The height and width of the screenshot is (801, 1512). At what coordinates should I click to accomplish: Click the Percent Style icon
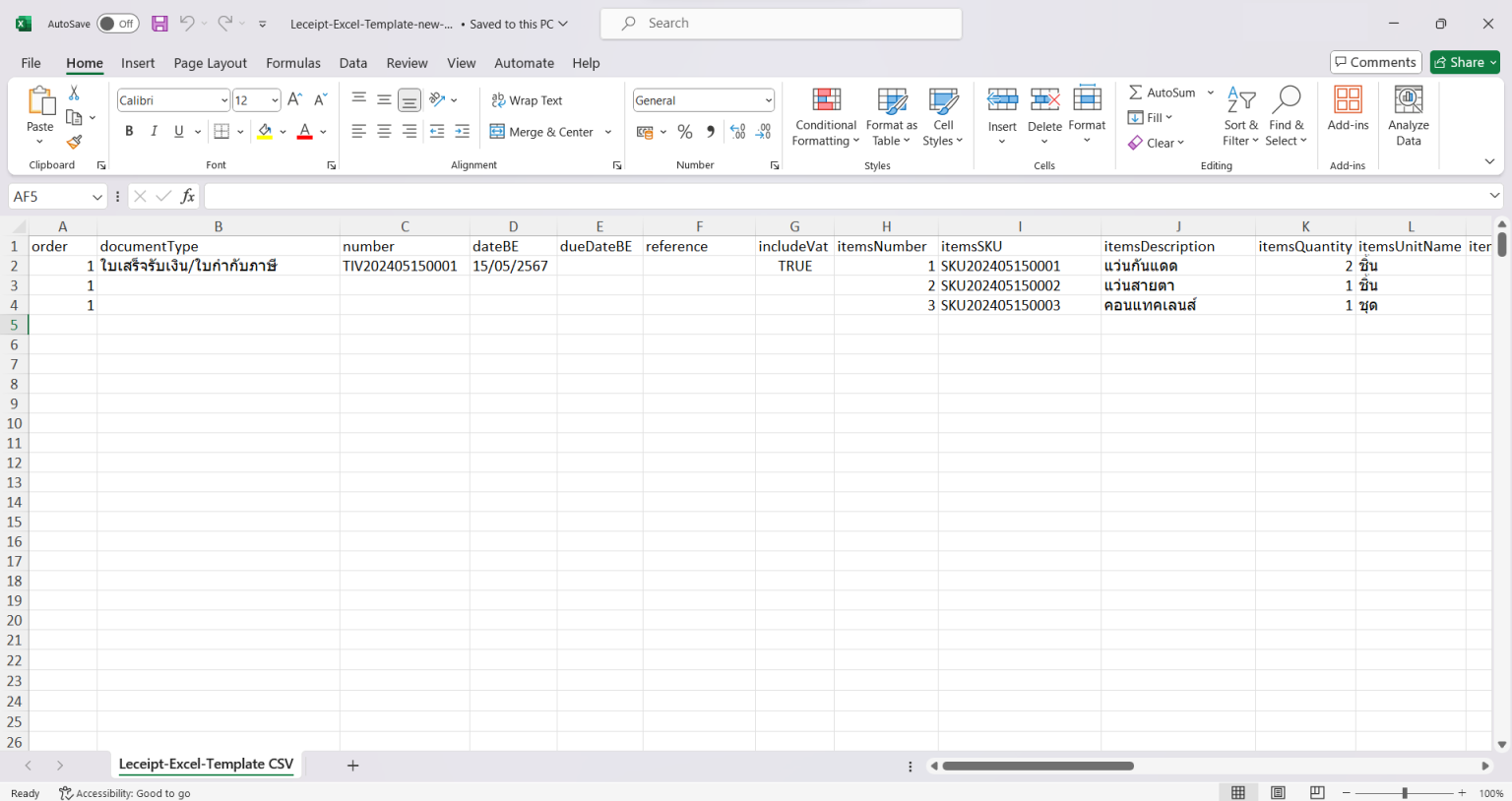coord(685,132)
